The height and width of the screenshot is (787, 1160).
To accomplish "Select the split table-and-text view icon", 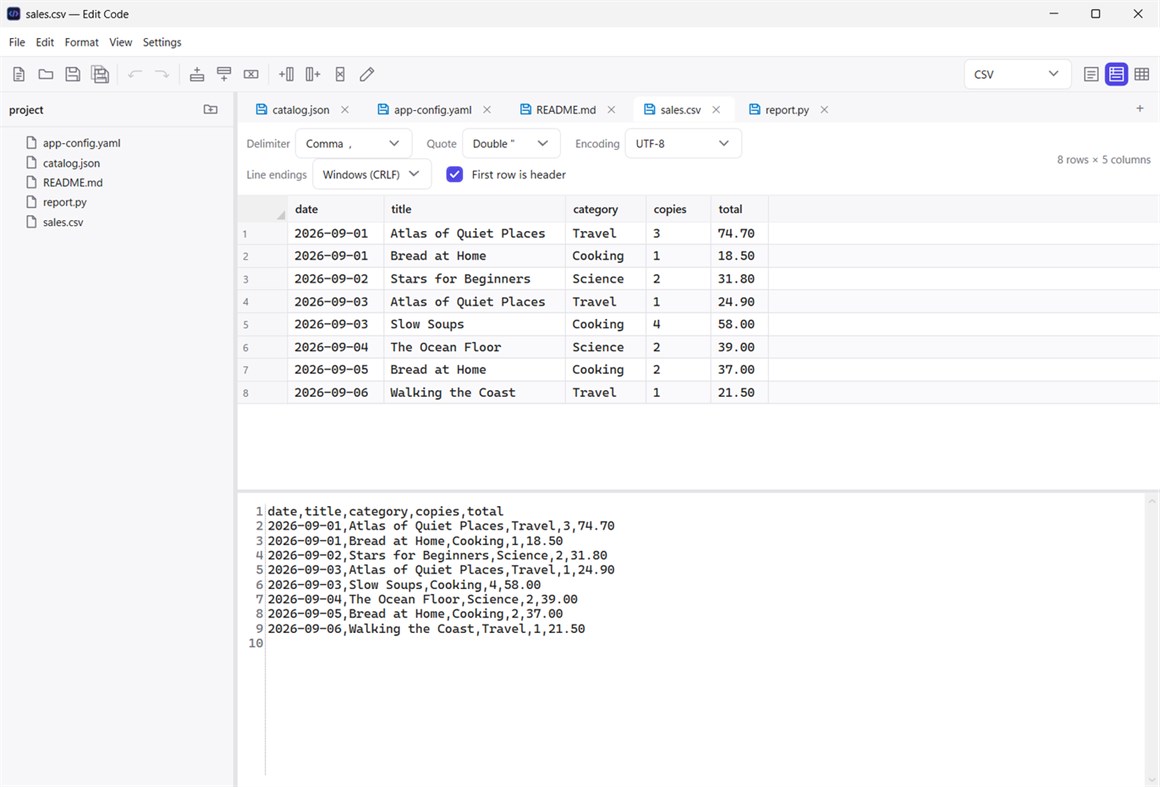I will (x=1116, y=74).
